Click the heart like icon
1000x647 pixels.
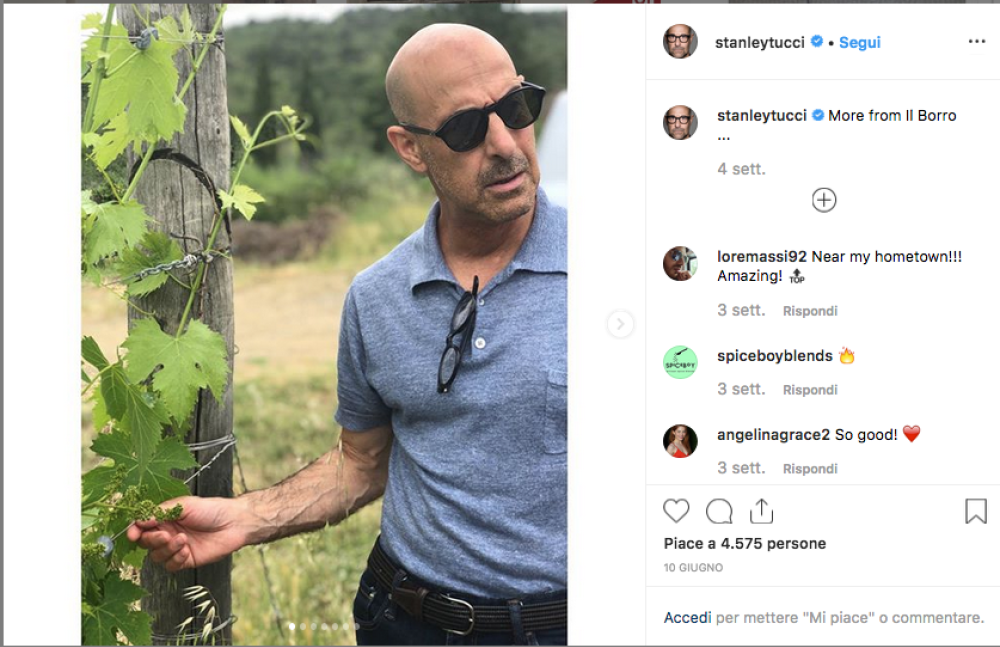click(676, 511)
